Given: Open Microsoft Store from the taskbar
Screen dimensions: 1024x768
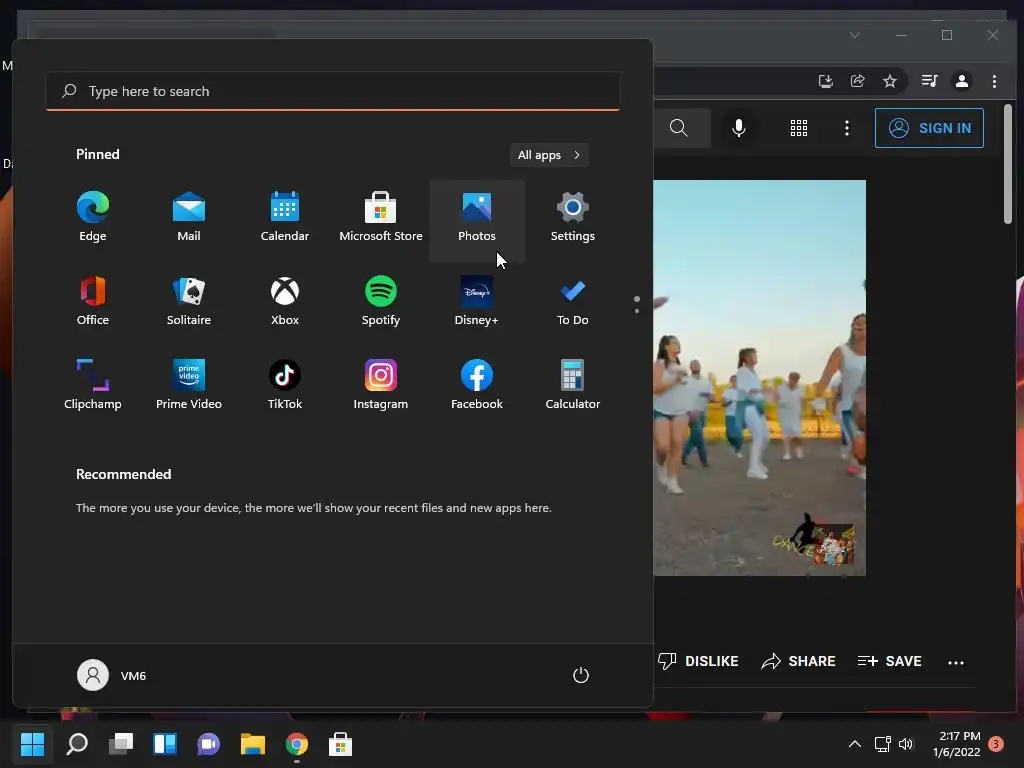Looking at the screenshot, I should point(340,744).
